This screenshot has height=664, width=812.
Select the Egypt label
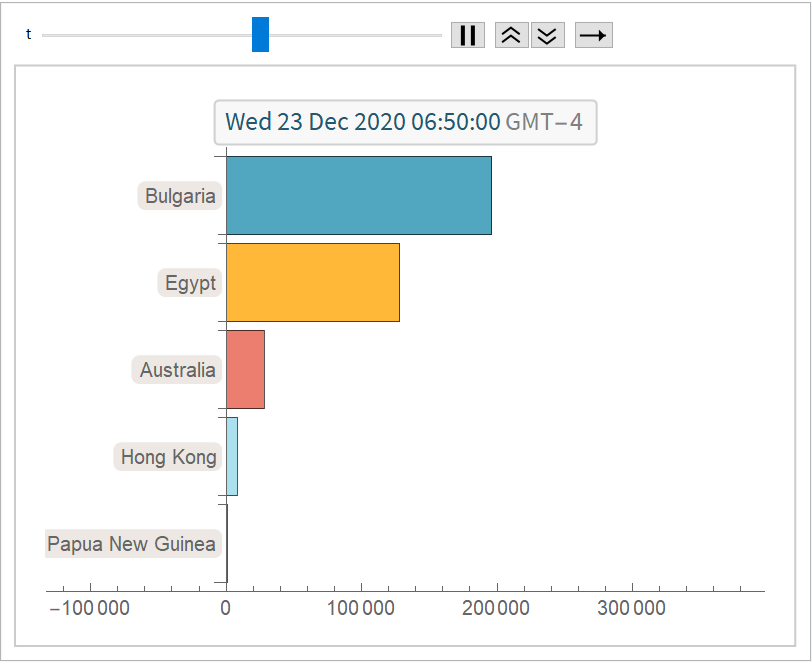pos(190,283)
